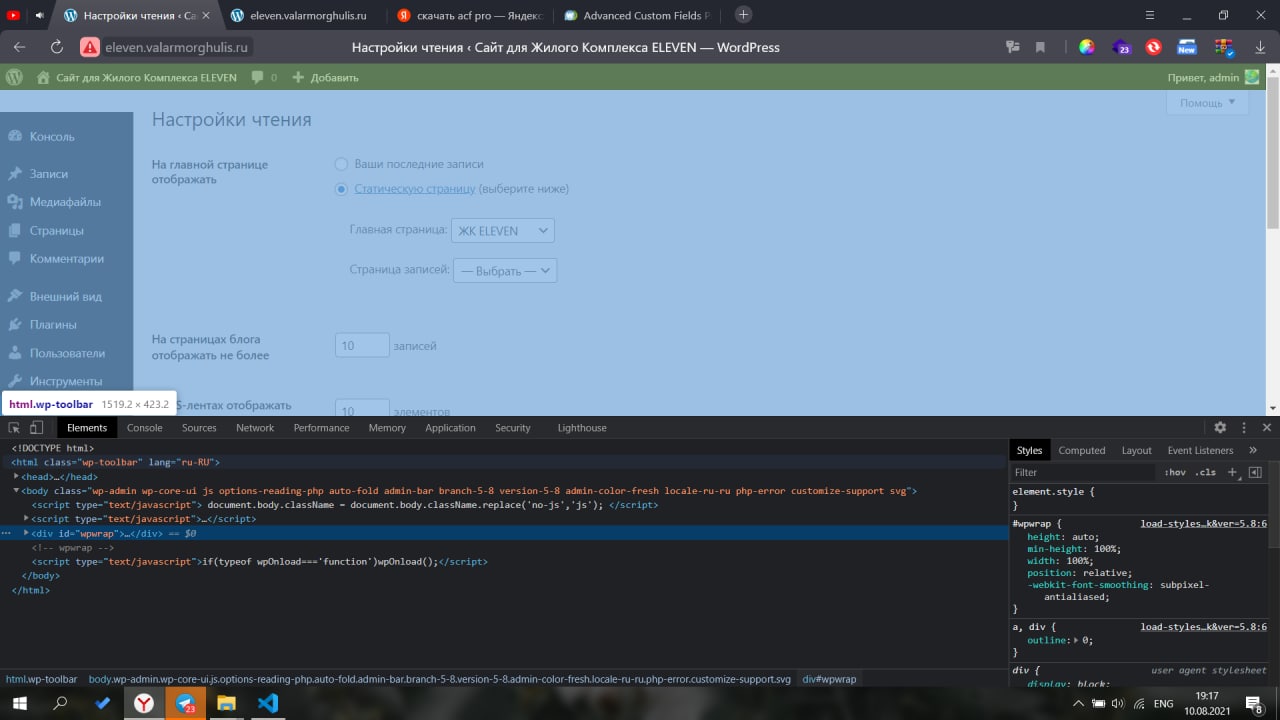Expand the head element node
The image size is (1280, 720).
(16, 477)
